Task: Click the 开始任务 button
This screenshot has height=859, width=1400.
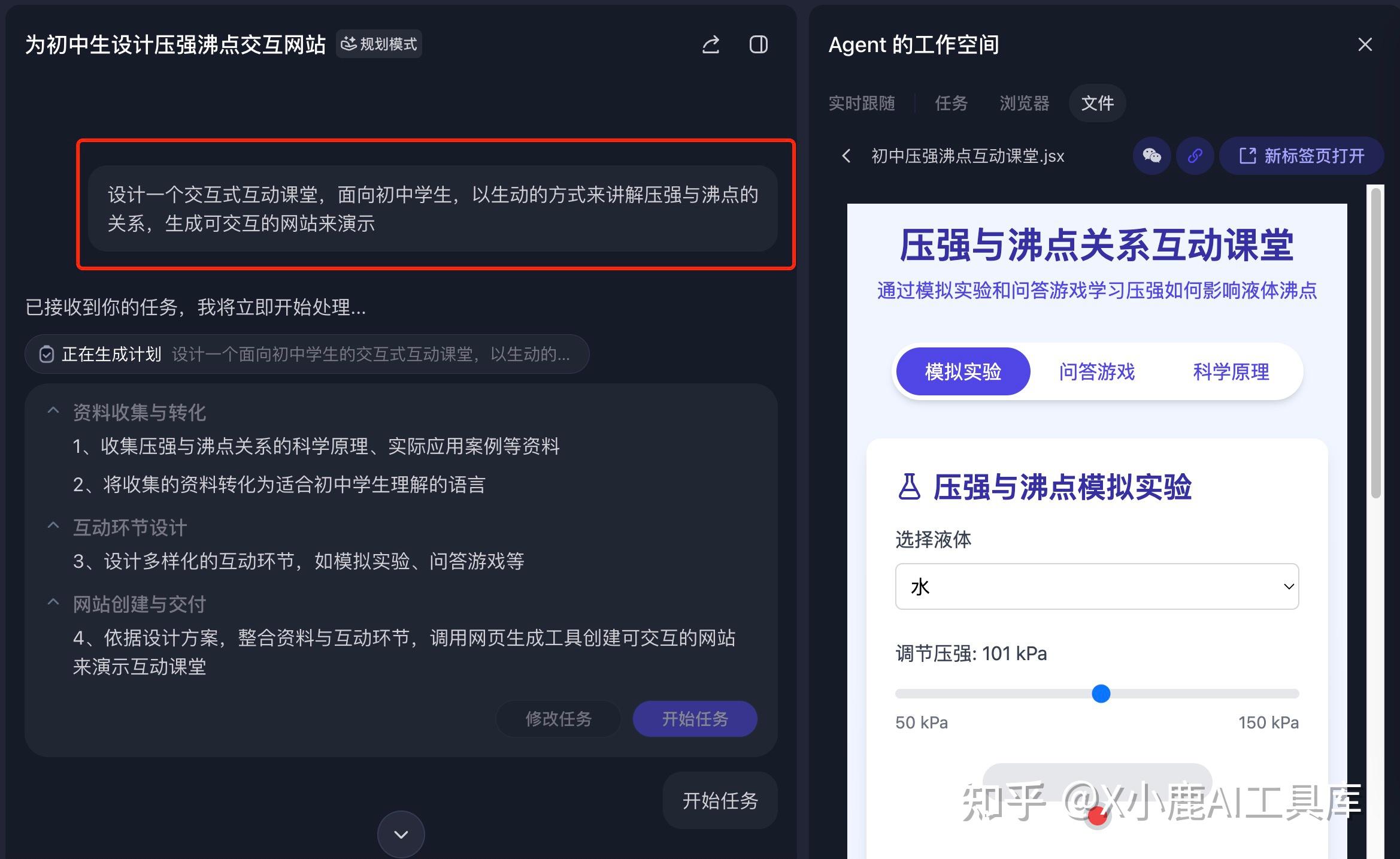Action: (x=695, y=719)
